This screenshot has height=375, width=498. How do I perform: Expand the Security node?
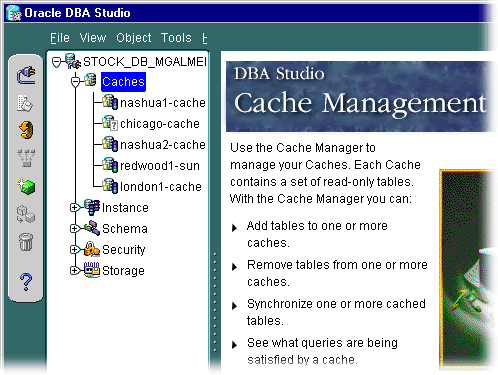click(75, 250)
